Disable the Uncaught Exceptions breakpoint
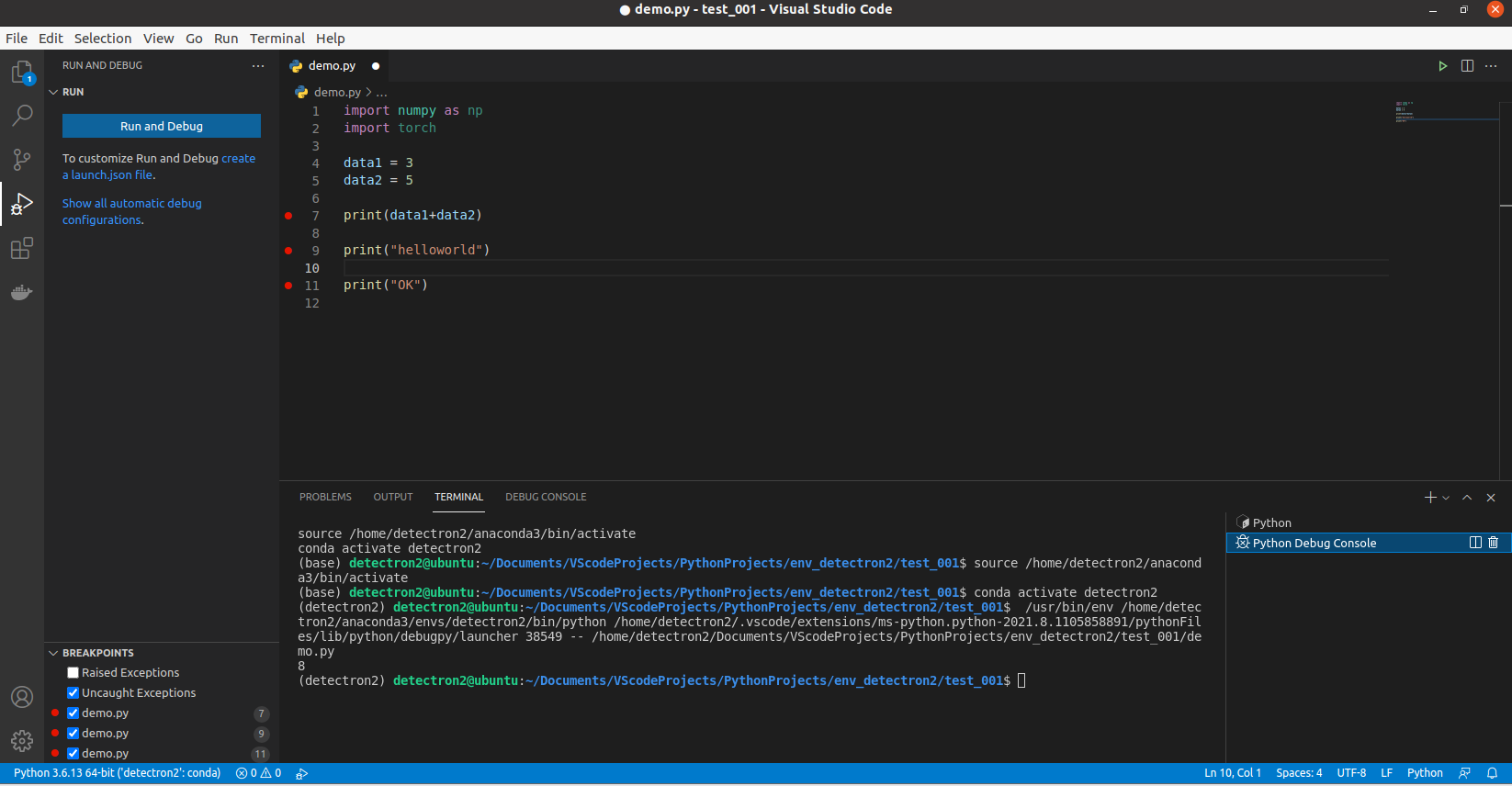 coord(73,693)
